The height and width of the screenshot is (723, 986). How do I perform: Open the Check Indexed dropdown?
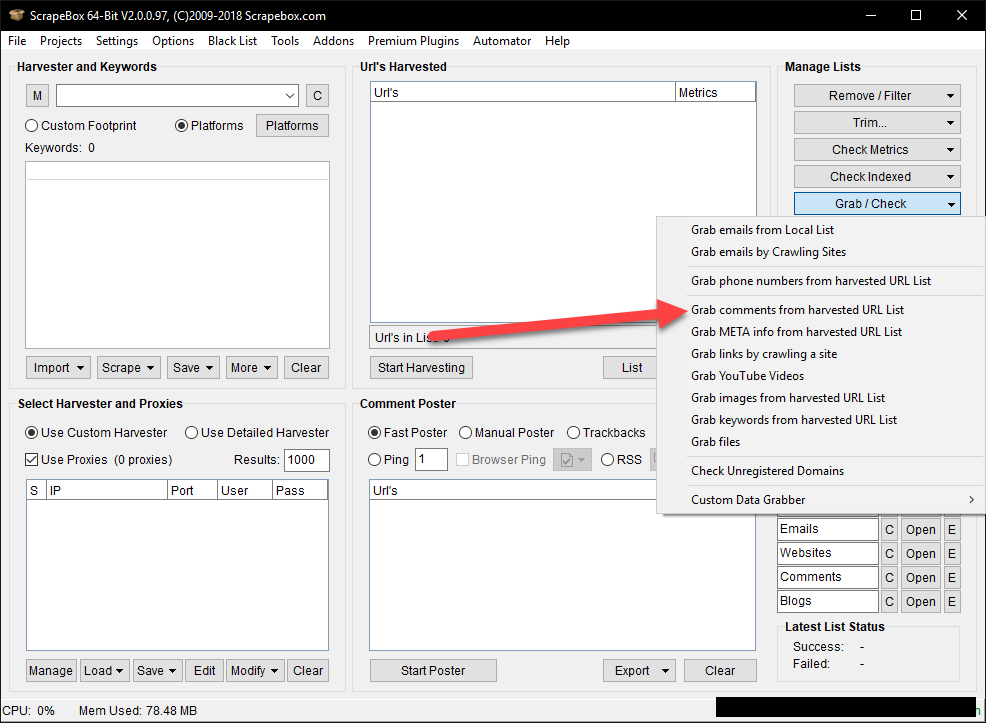[877, 177]
